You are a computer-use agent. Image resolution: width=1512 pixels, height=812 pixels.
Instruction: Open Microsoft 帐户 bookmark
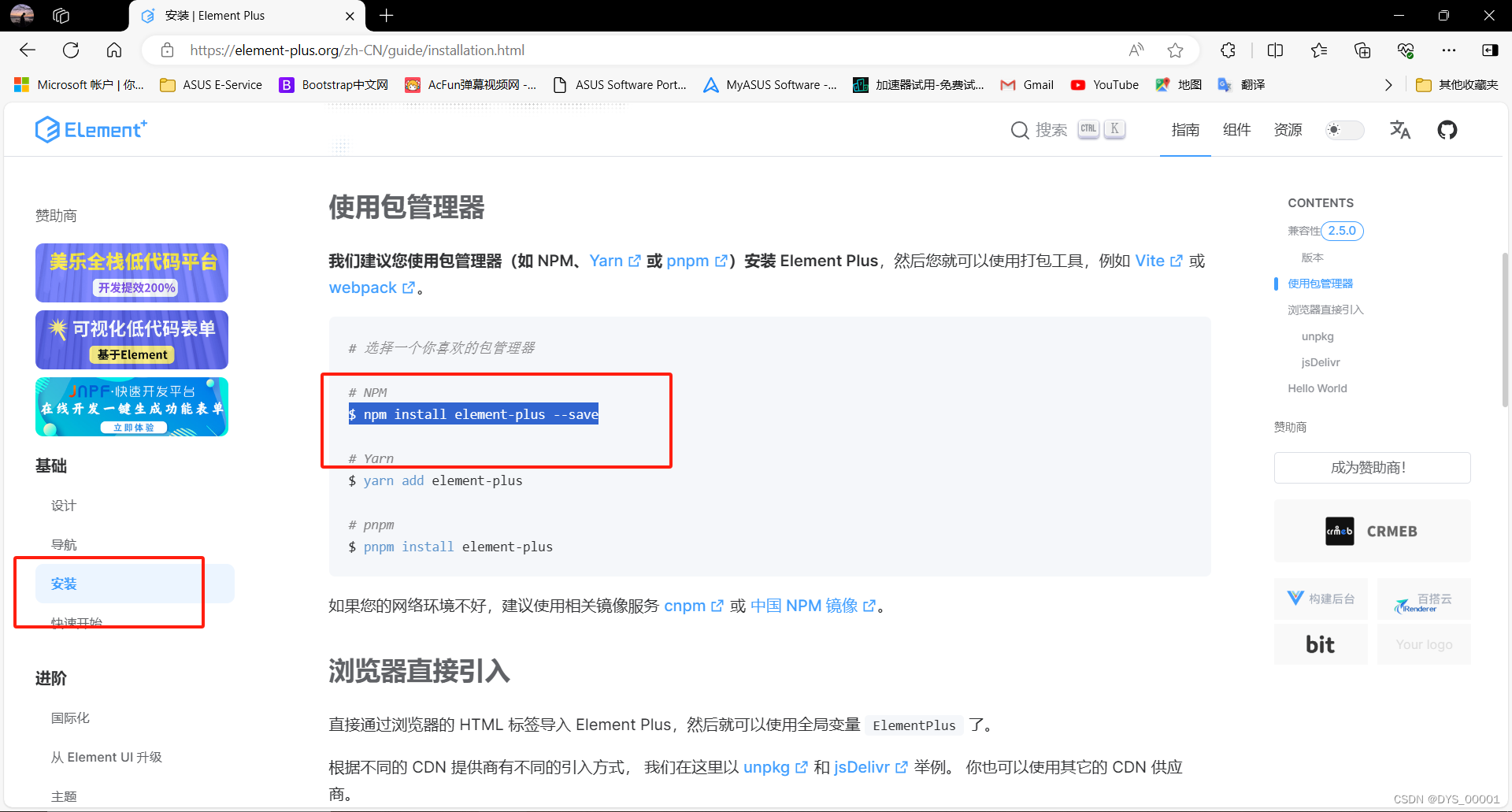pos(80,85)
